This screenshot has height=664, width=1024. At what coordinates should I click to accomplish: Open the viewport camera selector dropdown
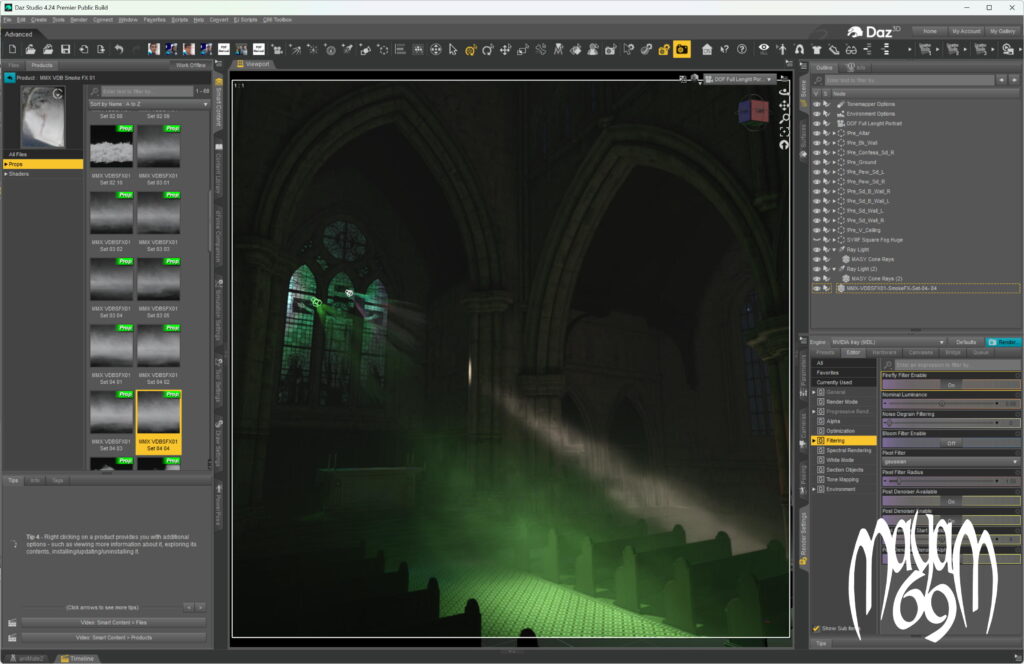(739, 79)
